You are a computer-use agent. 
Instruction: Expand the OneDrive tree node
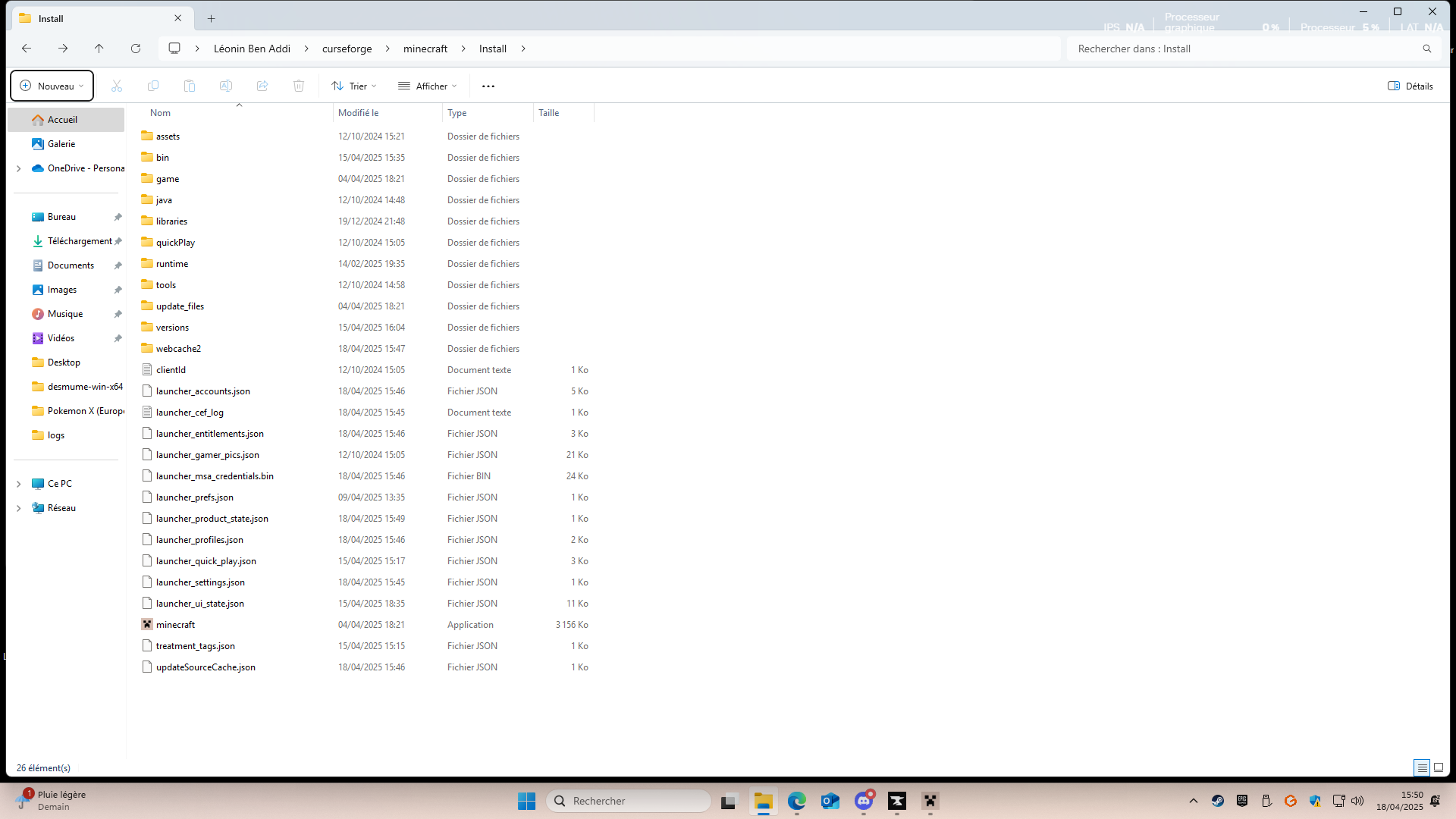click(19, 168)
